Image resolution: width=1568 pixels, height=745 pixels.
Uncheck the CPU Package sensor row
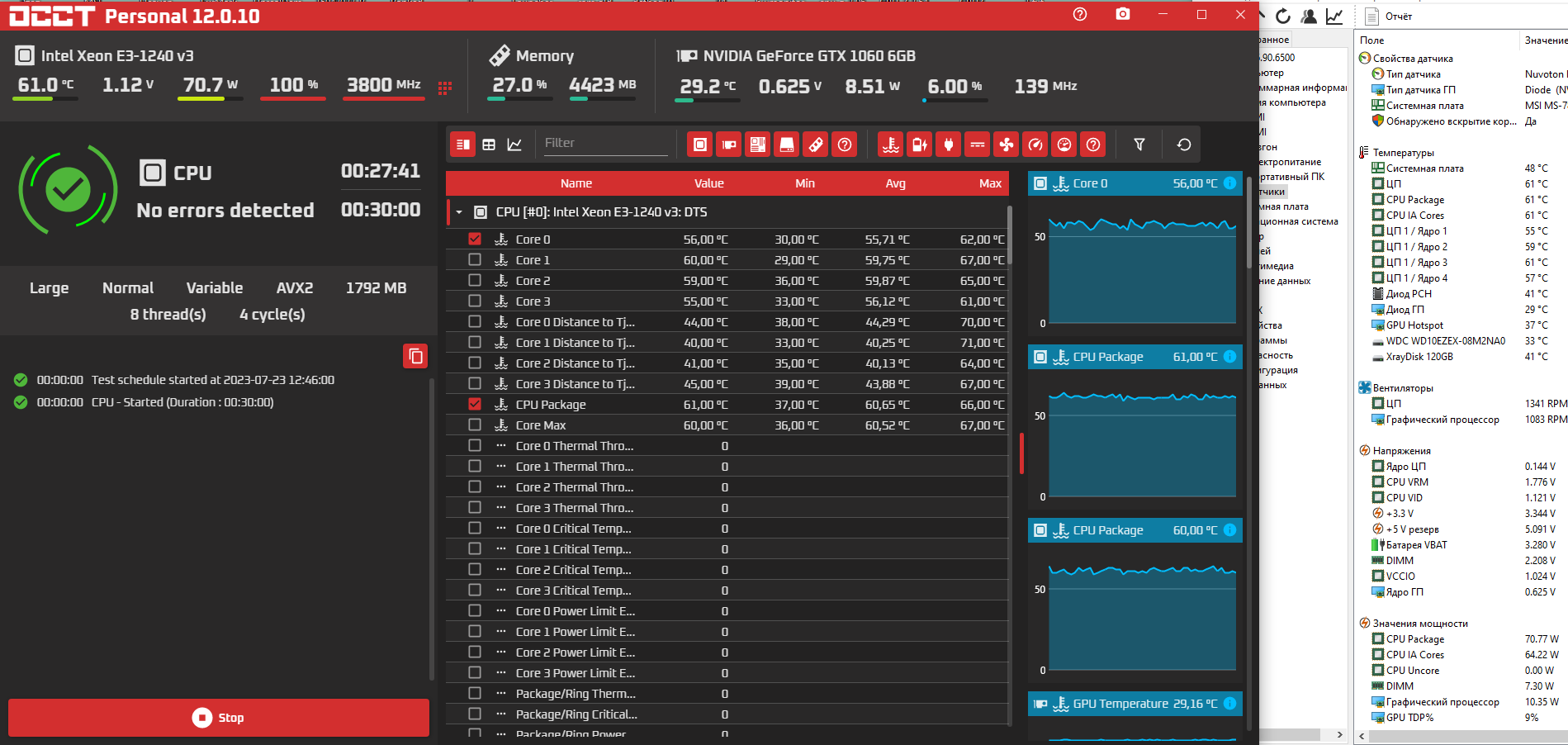(x=475, y=404)
